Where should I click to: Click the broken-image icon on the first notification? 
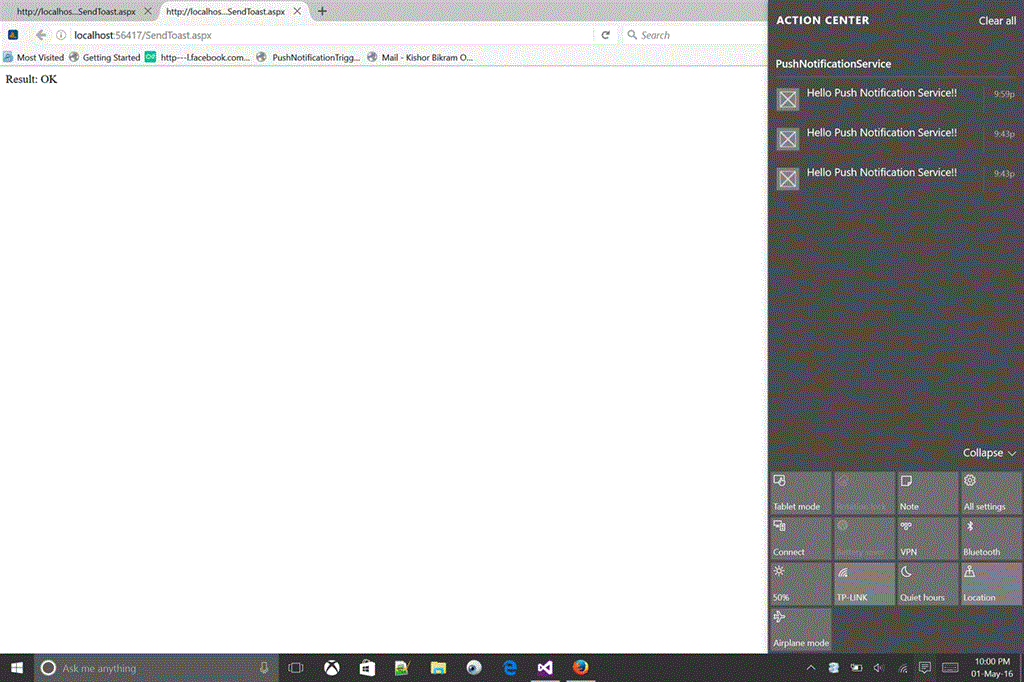(787, 99)
